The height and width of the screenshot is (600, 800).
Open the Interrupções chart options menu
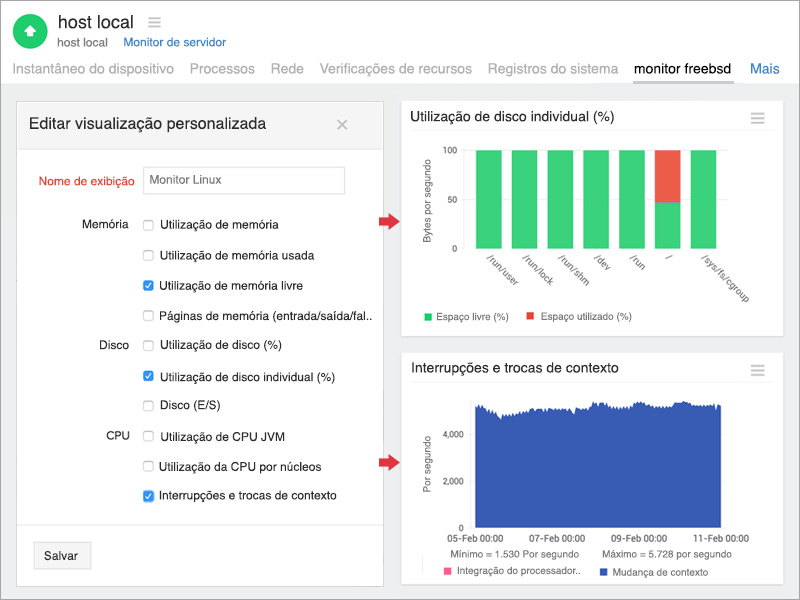click(757, 370)
